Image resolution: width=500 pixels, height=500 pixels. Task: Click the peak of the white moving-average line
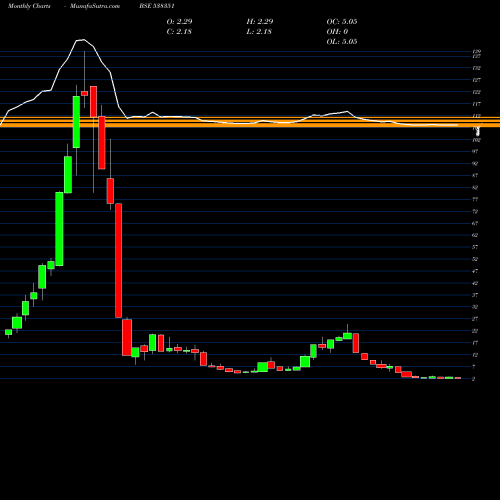pyautogui.click(x=83, y=40)
